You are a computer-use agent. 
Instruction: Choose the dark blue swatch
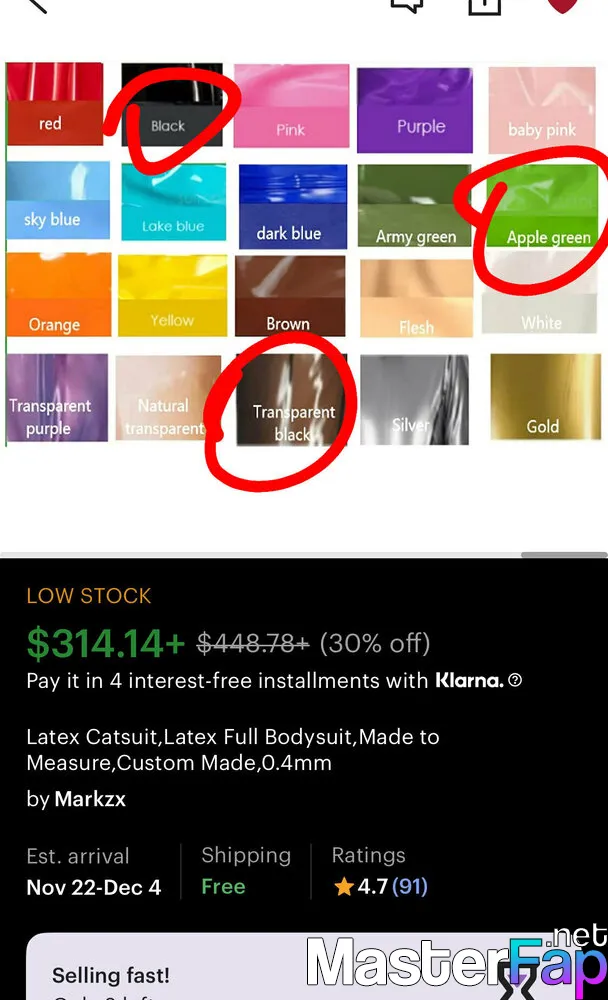[x=293, y=207]
